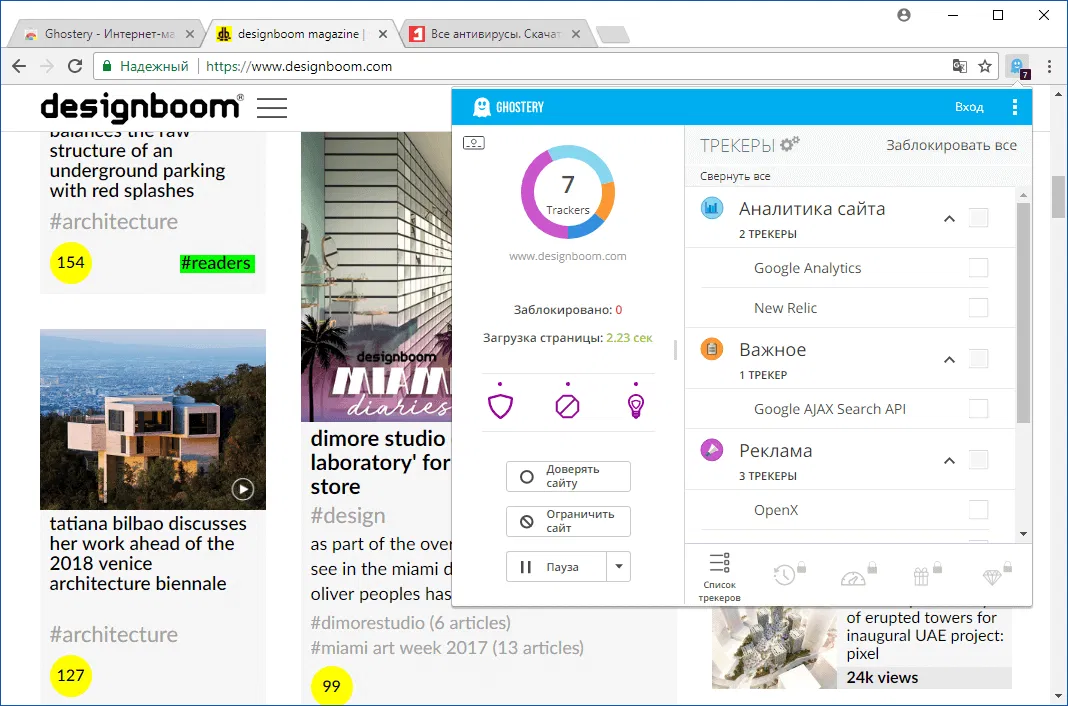Enable blocking for Google Analytics
Image resolution: width=1068 pixels, height=706 pixels.
978,267
